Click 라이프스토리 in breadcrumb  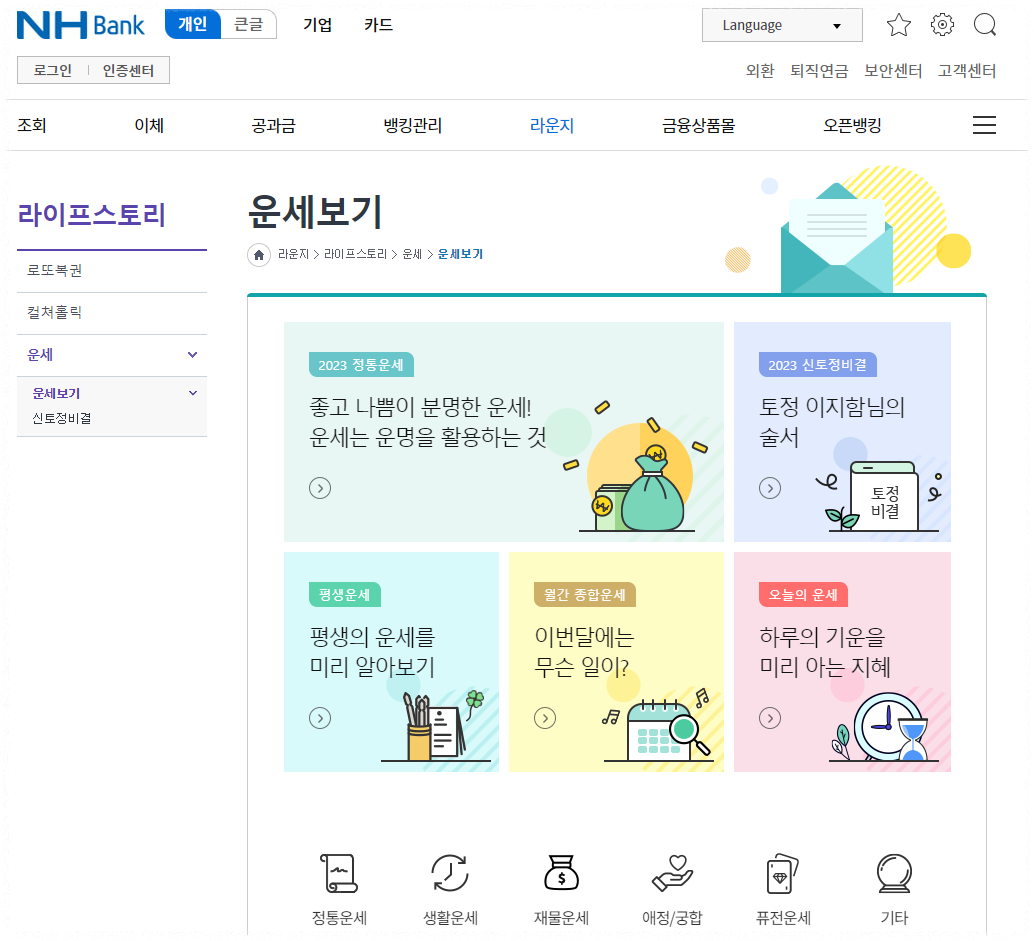[x=355, y=255]
